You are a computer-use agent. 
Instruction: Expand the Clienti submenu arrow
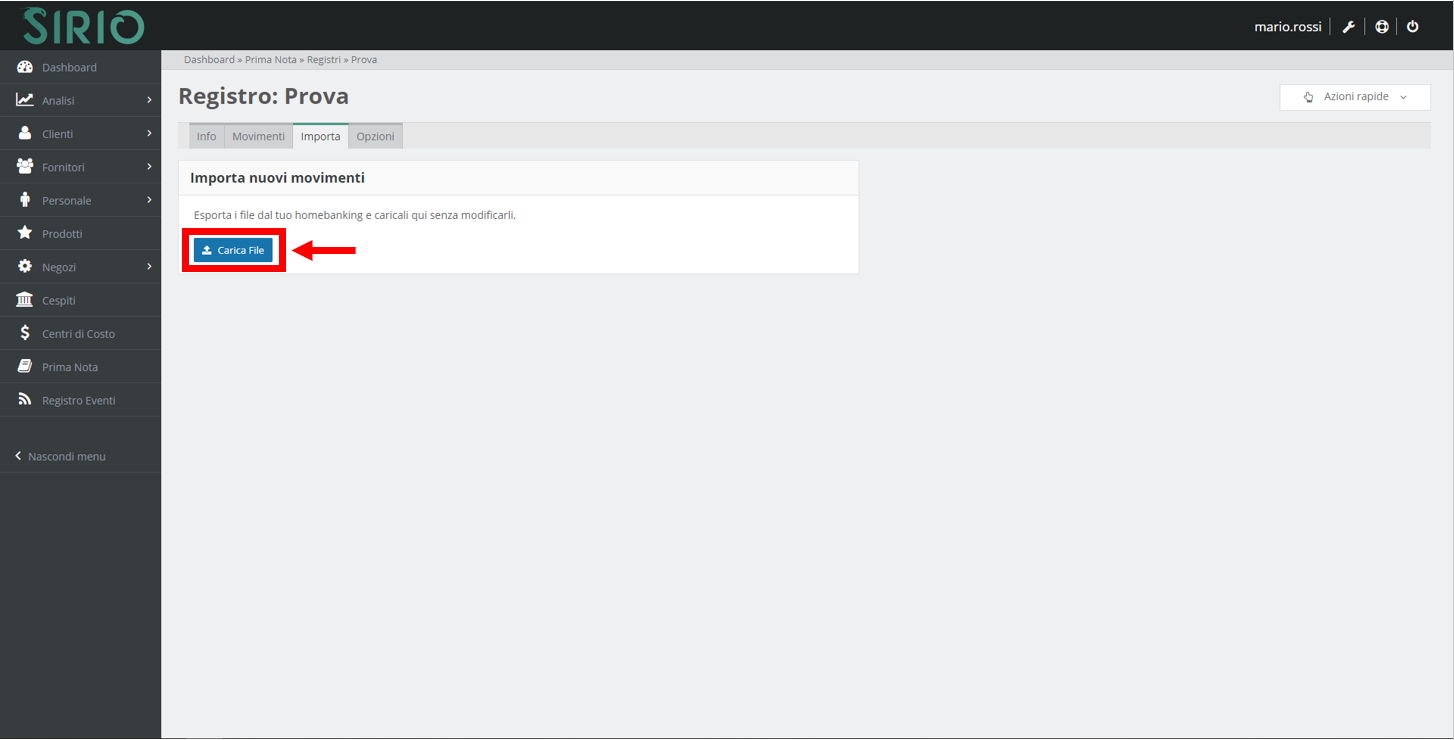click(149, 133)
